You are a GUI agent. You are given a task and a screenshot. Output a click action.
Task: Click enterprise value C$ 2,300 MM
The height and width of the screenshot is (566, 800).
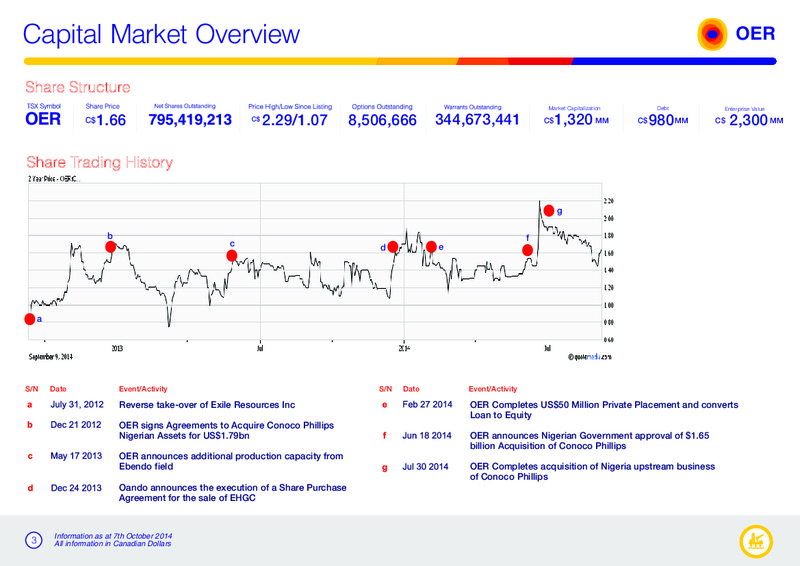749,120
